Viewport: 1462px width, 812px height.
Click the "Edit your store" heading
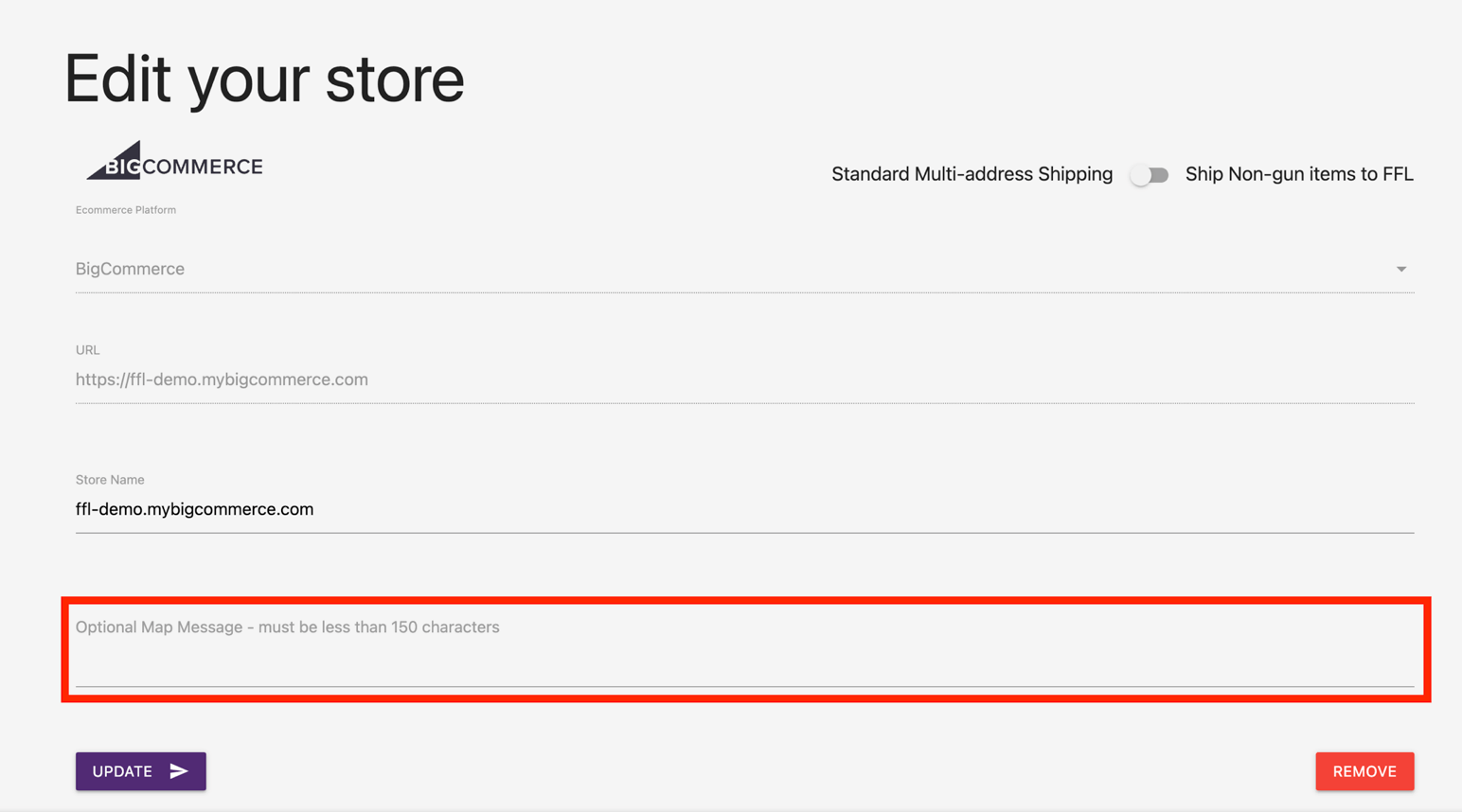point(264,79)
